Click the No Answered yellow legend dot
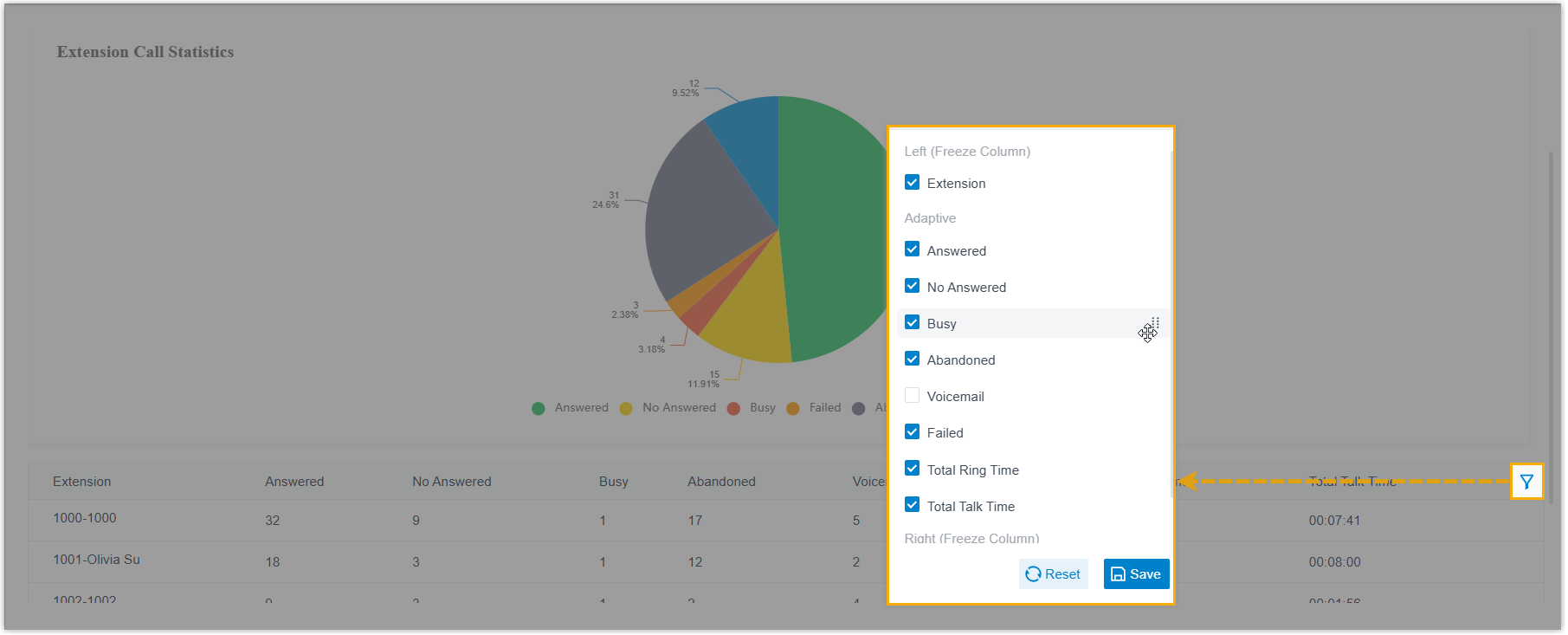This screenshot has height=635, width=1568. (x=626, y=409)
